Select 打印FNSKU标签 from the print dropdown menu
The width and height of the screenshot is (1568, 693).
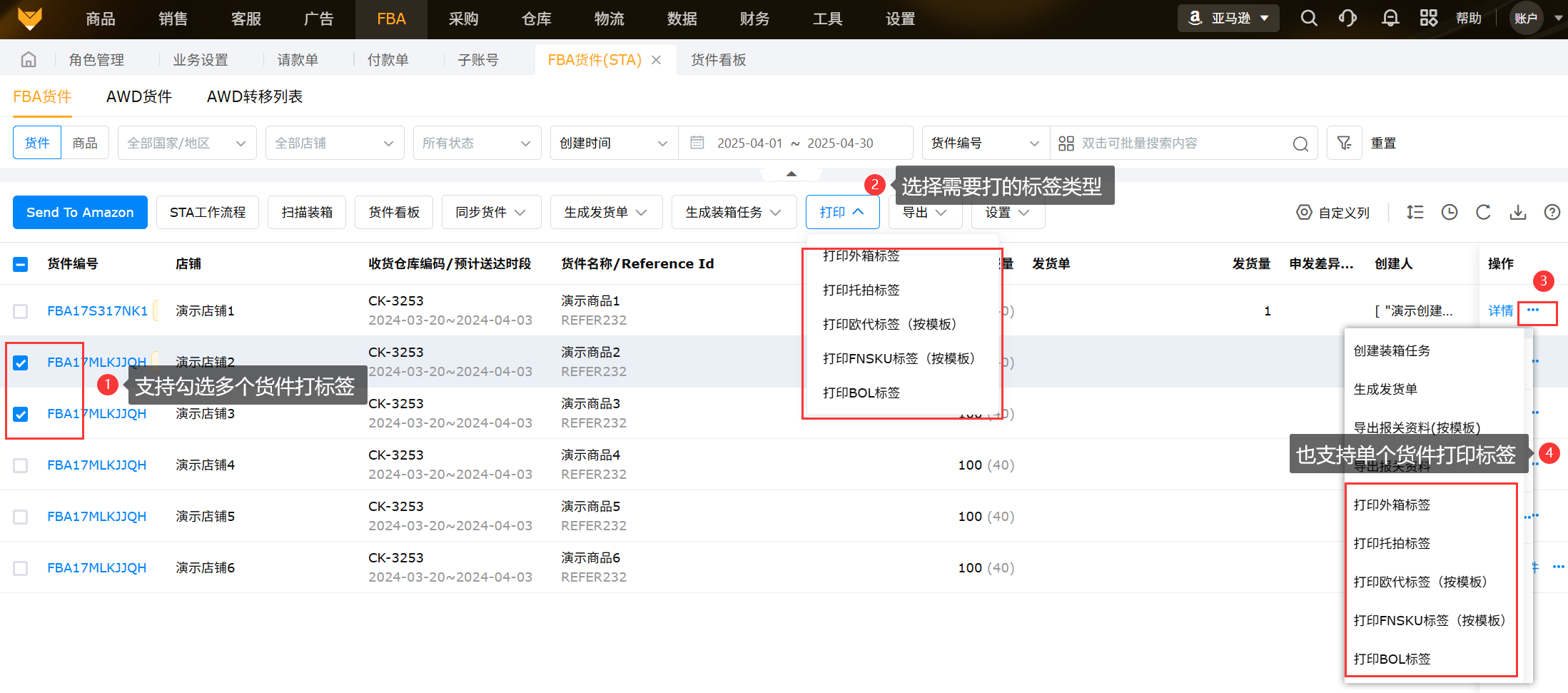(898, 358)
